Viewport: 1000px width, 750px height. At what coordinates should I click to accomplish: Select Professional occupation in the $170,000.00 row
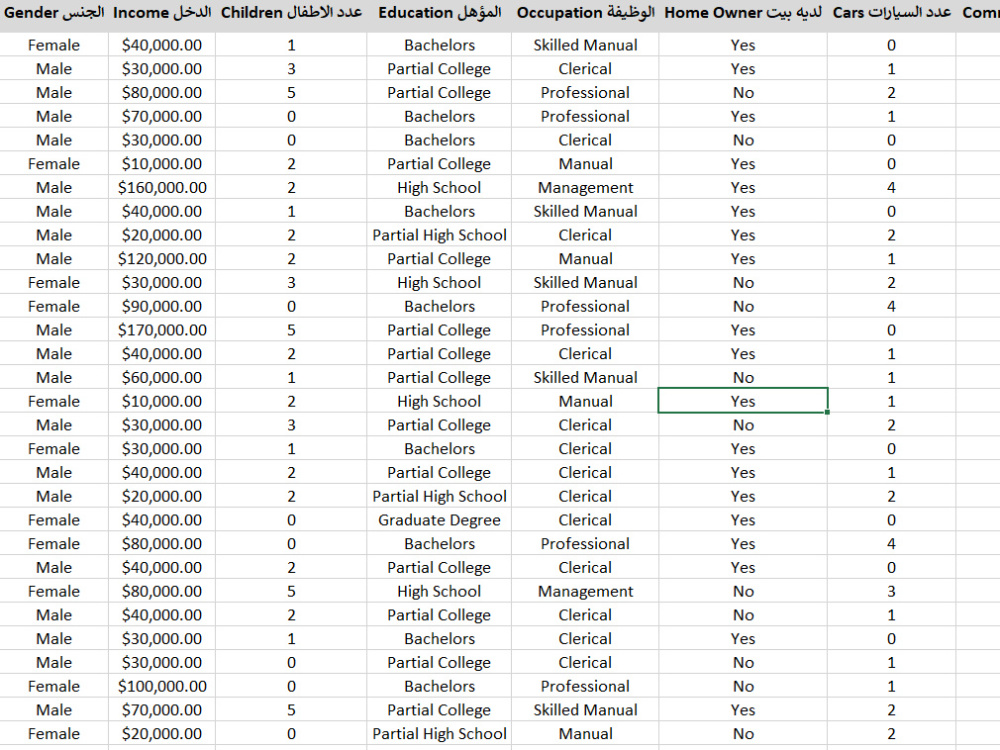coord(585,330)
